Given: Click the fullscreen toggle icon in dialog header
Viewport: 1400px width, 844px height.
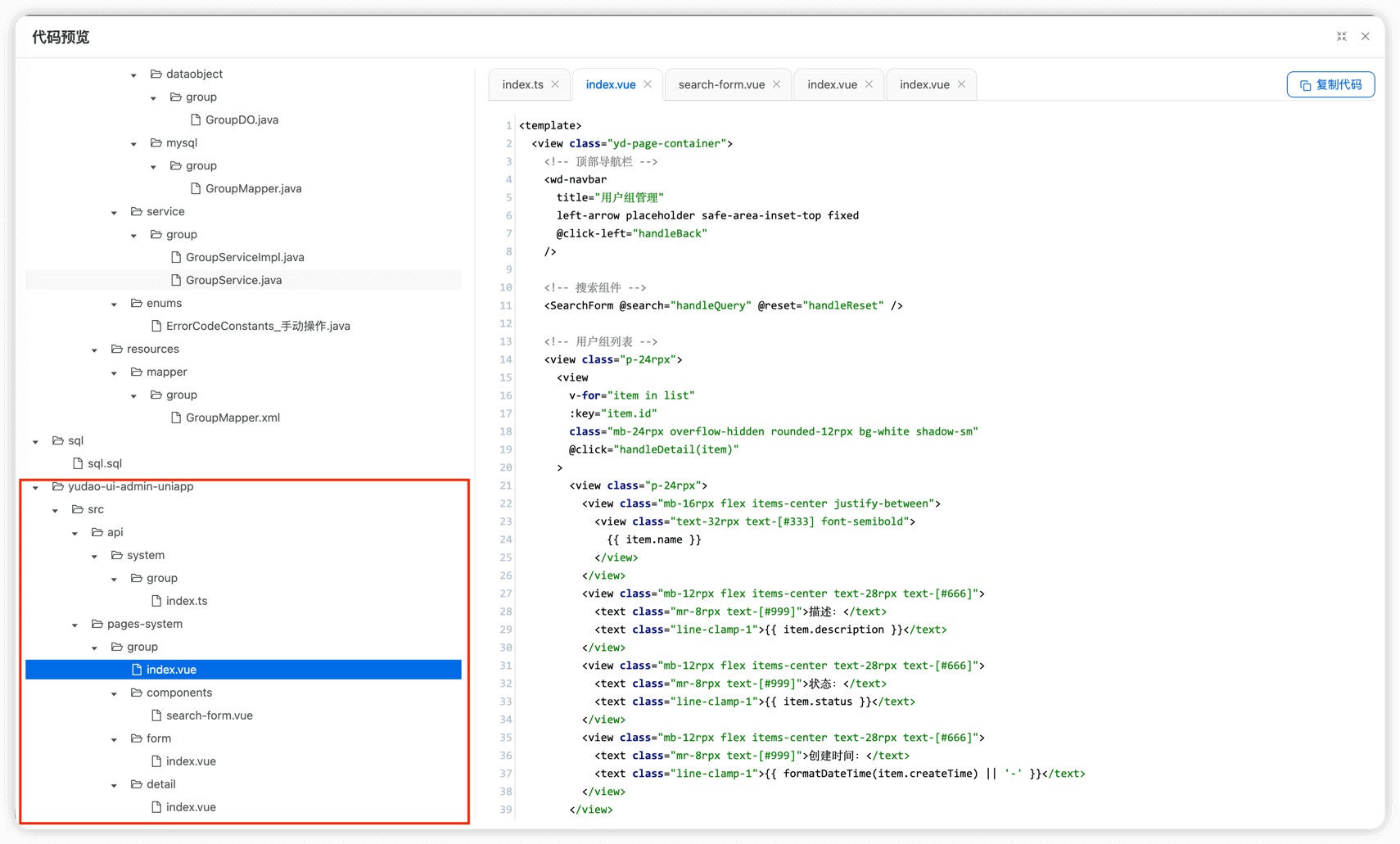Looking at the screenshot, I should click(x=1341, y=36).
